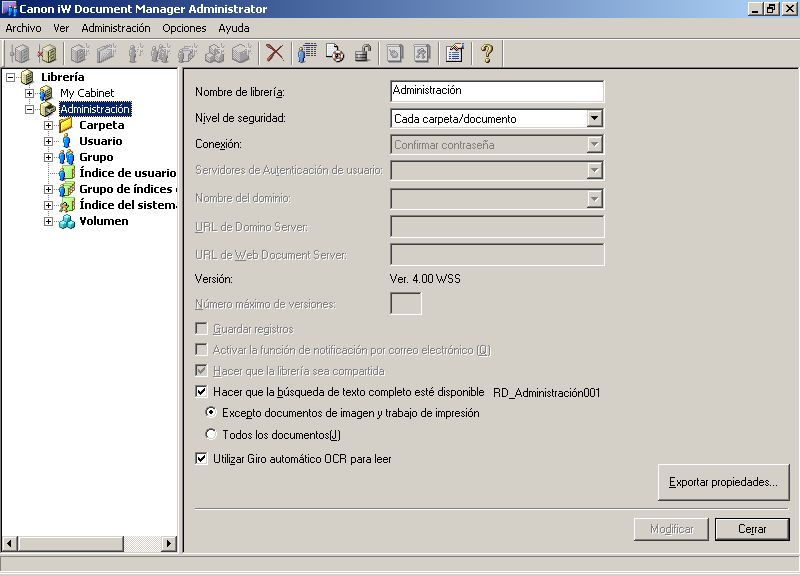Click tree scrollbar right arrow
Image resolution: width=800 pixels, height=576 pixels.
click(x=169, y=544)
